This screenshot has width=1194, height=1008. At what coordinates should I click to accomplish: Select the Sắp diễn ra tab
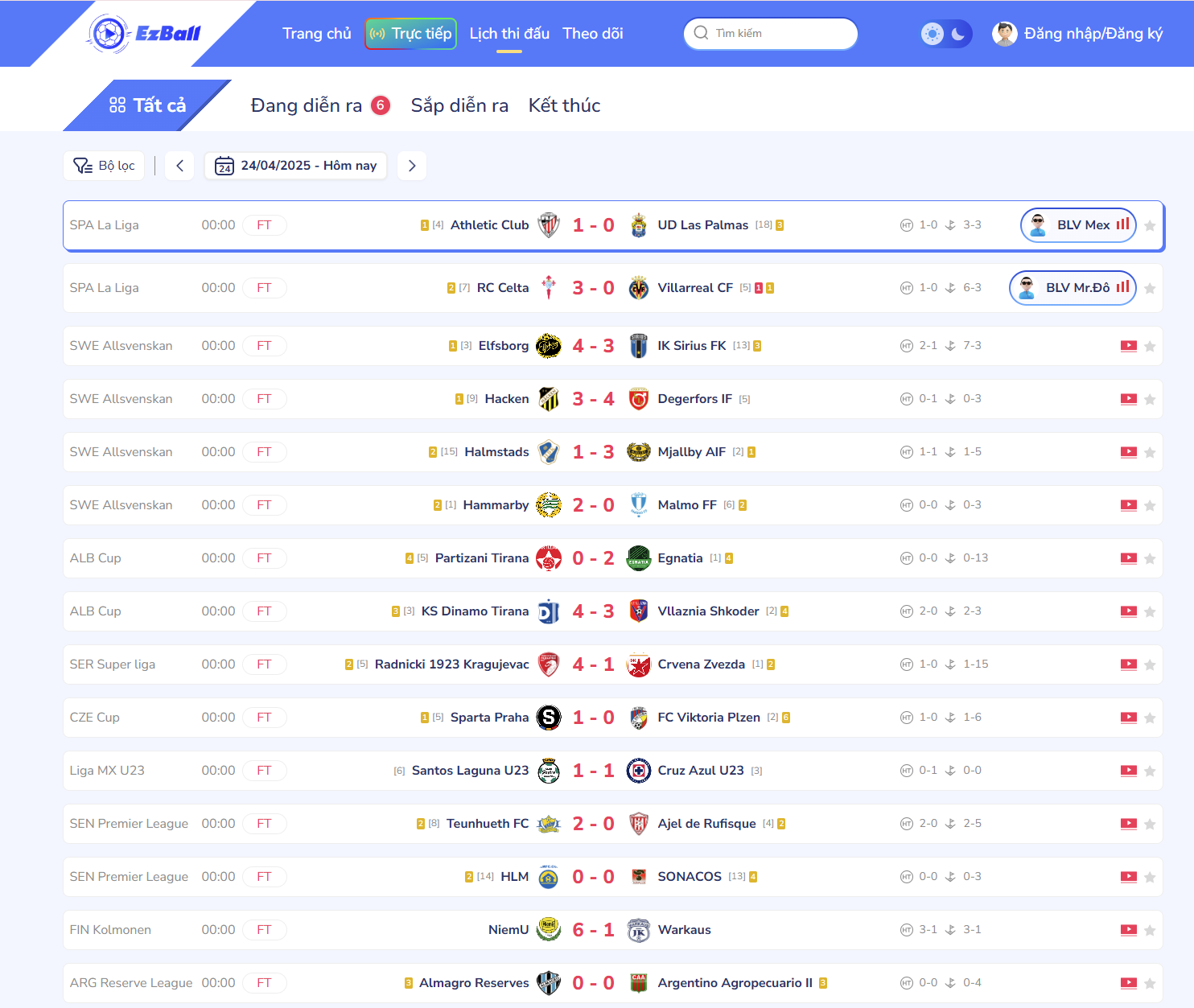click(459, 105)
